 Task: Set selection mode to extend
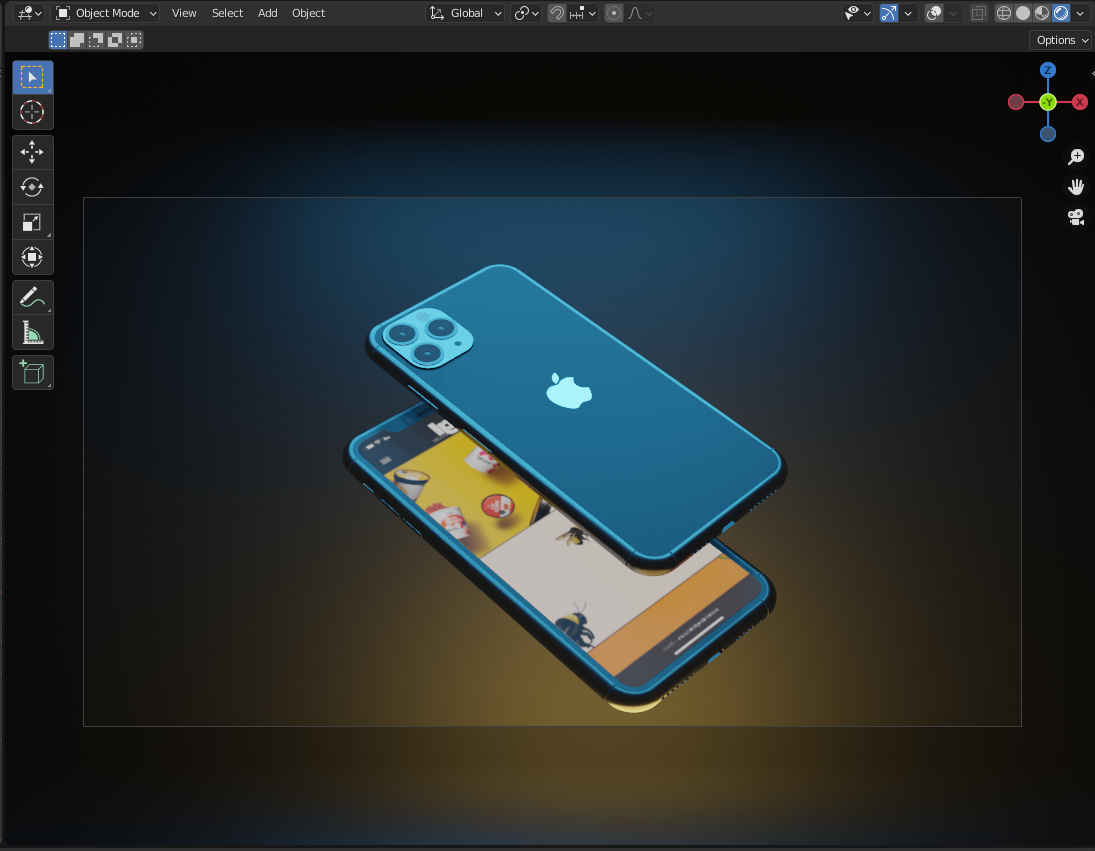pyautogui.click(x=77, y=40)
